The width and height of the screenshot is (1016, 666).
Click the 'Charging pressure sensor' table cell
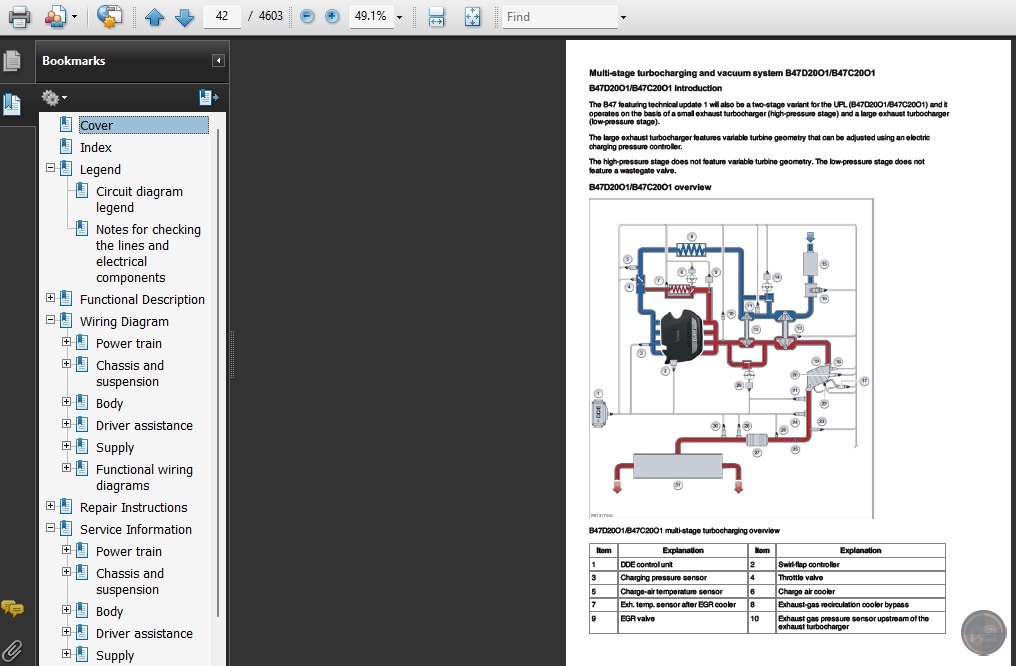pyautogui.click(x=682, y=577)
